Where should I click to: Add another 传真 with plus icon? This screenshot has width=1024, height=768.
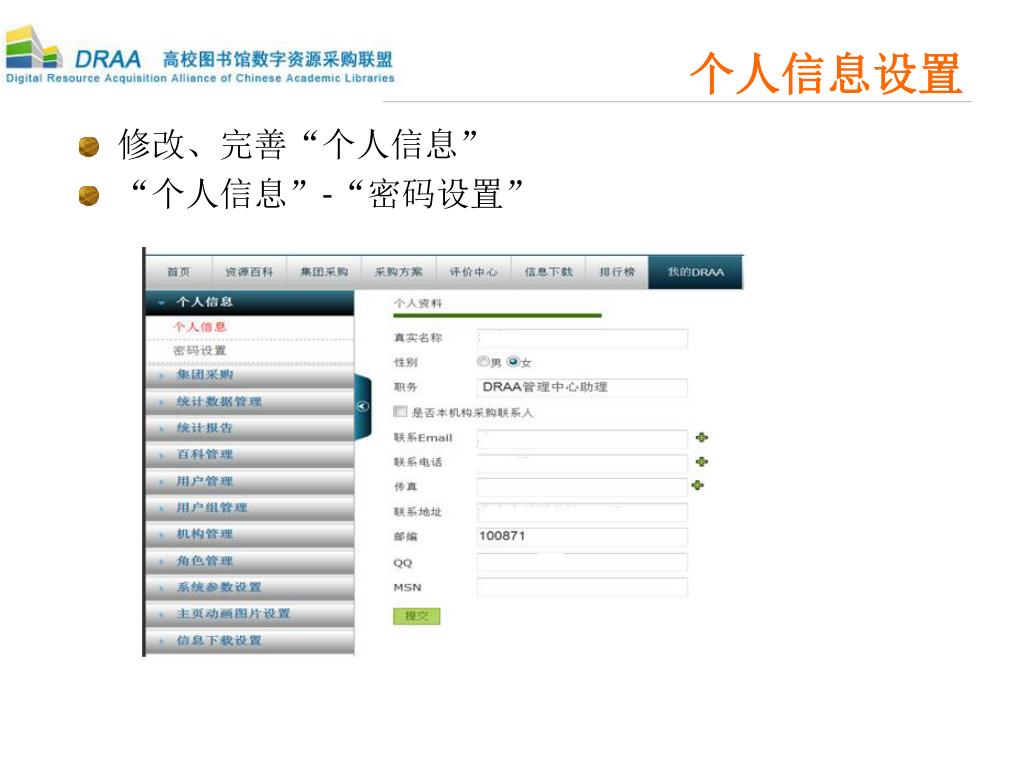[697, 485]
